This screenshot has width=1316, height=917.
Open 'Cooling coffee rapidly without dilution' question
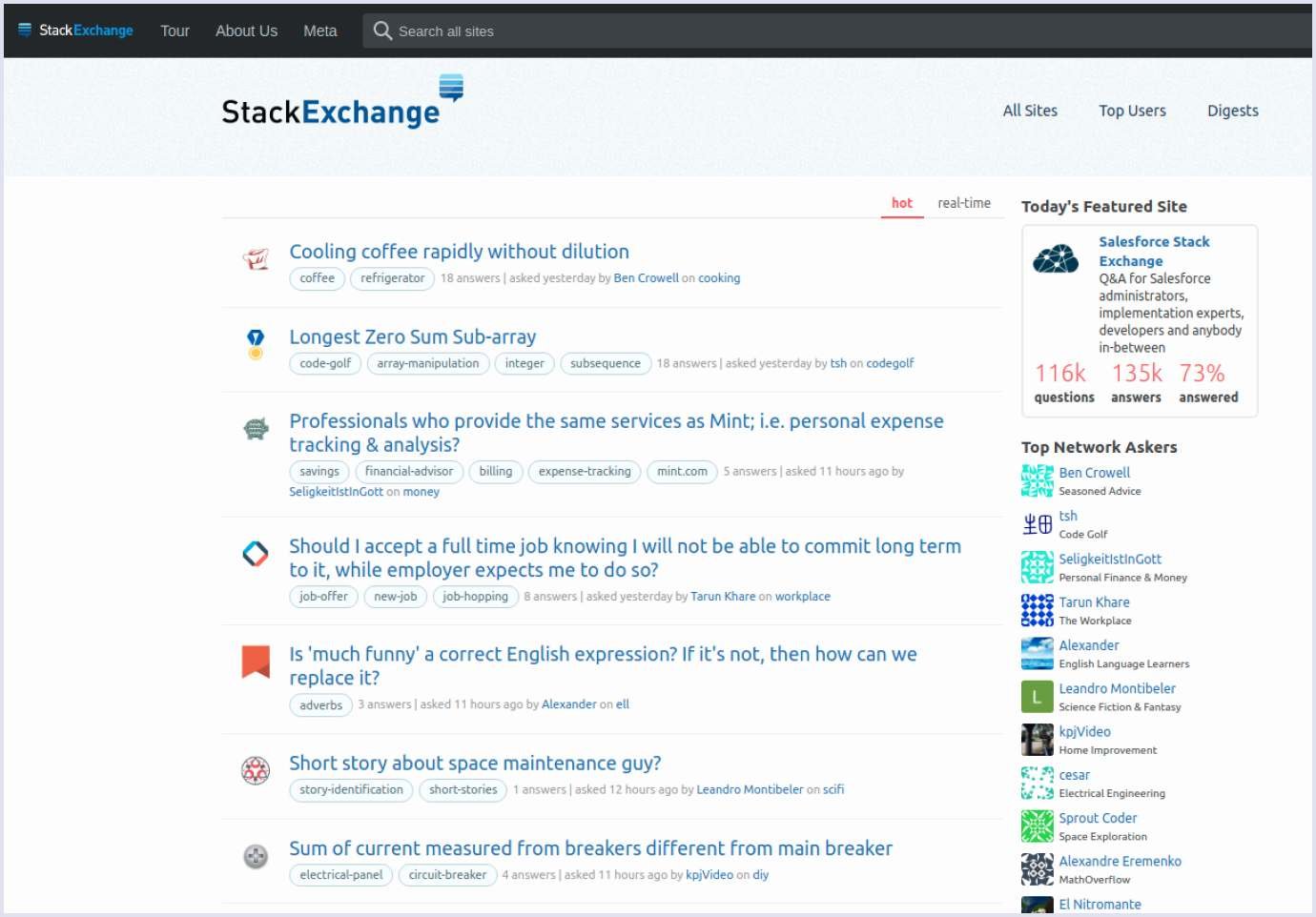459,252
